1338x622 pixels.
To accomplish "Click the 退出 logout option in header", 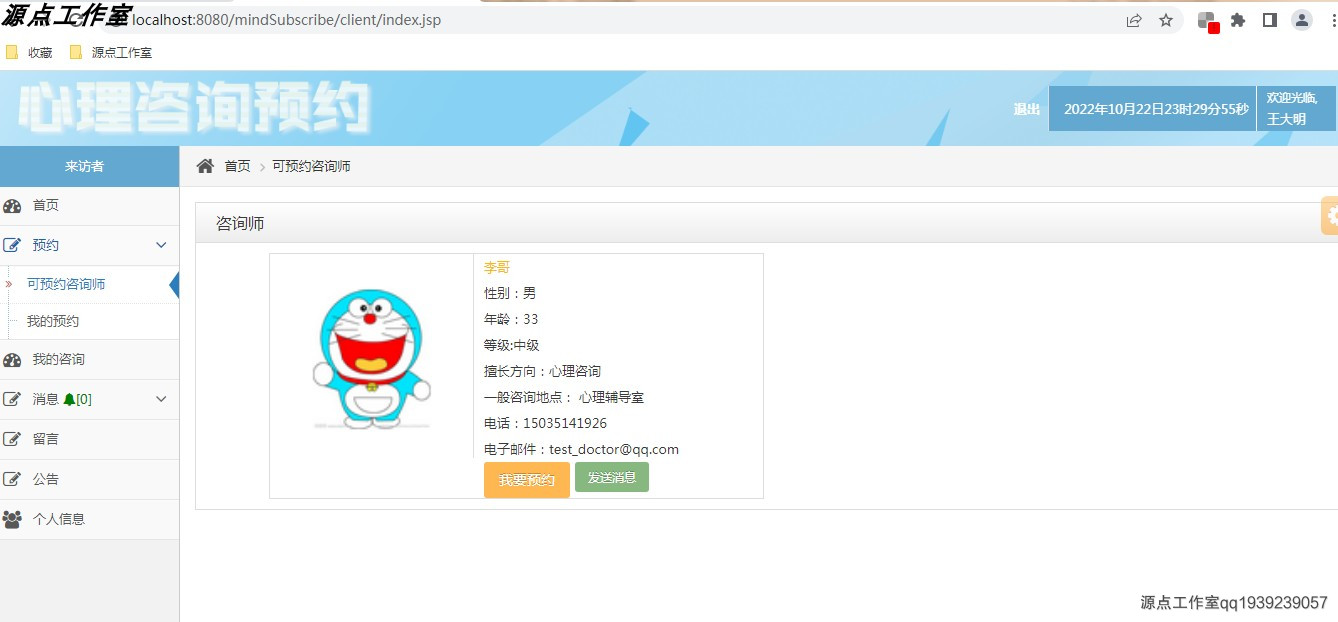I will pos(1026,110).
